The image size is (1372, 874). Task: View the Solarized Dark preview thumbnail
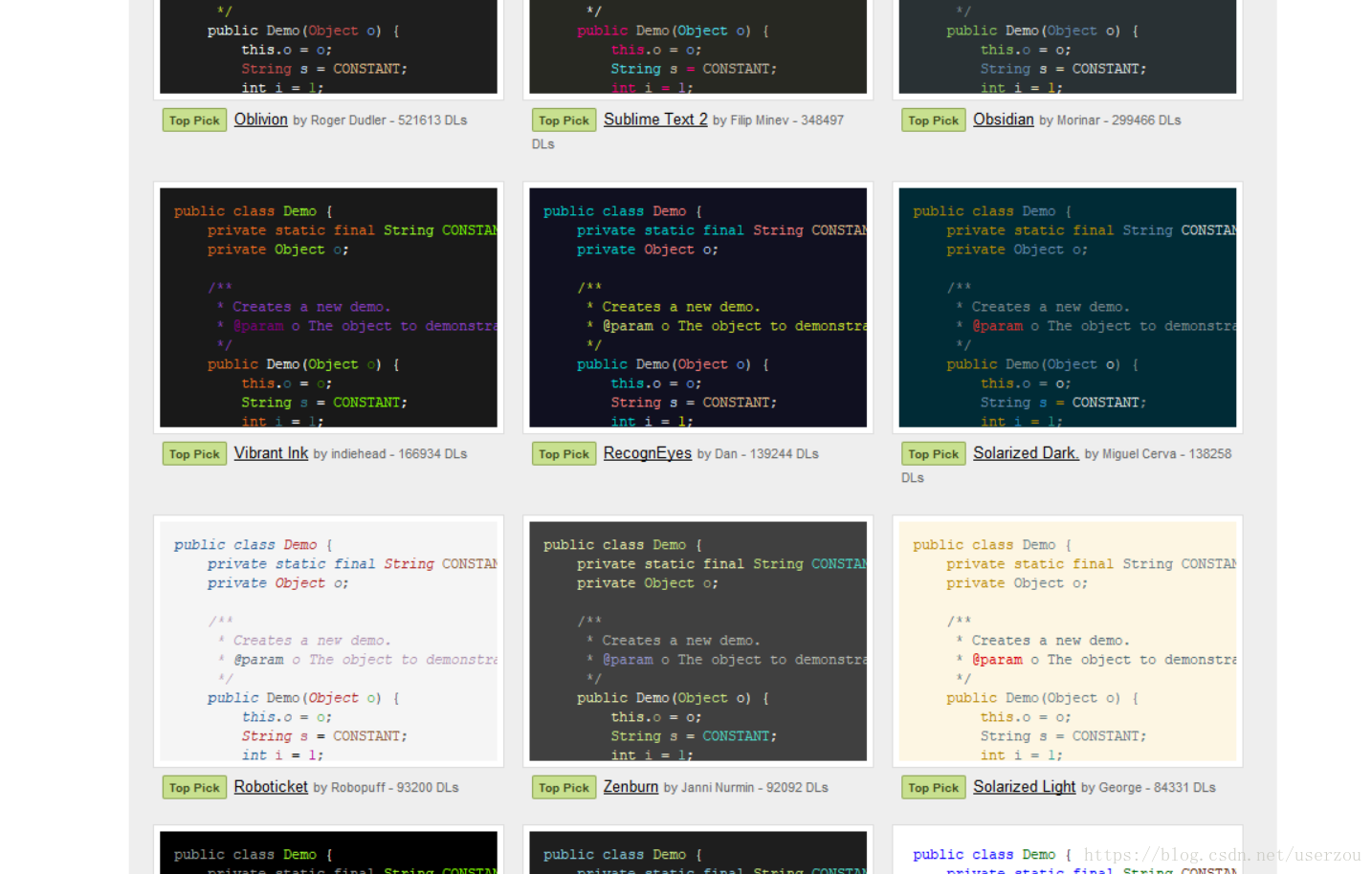coord(1067,307)
